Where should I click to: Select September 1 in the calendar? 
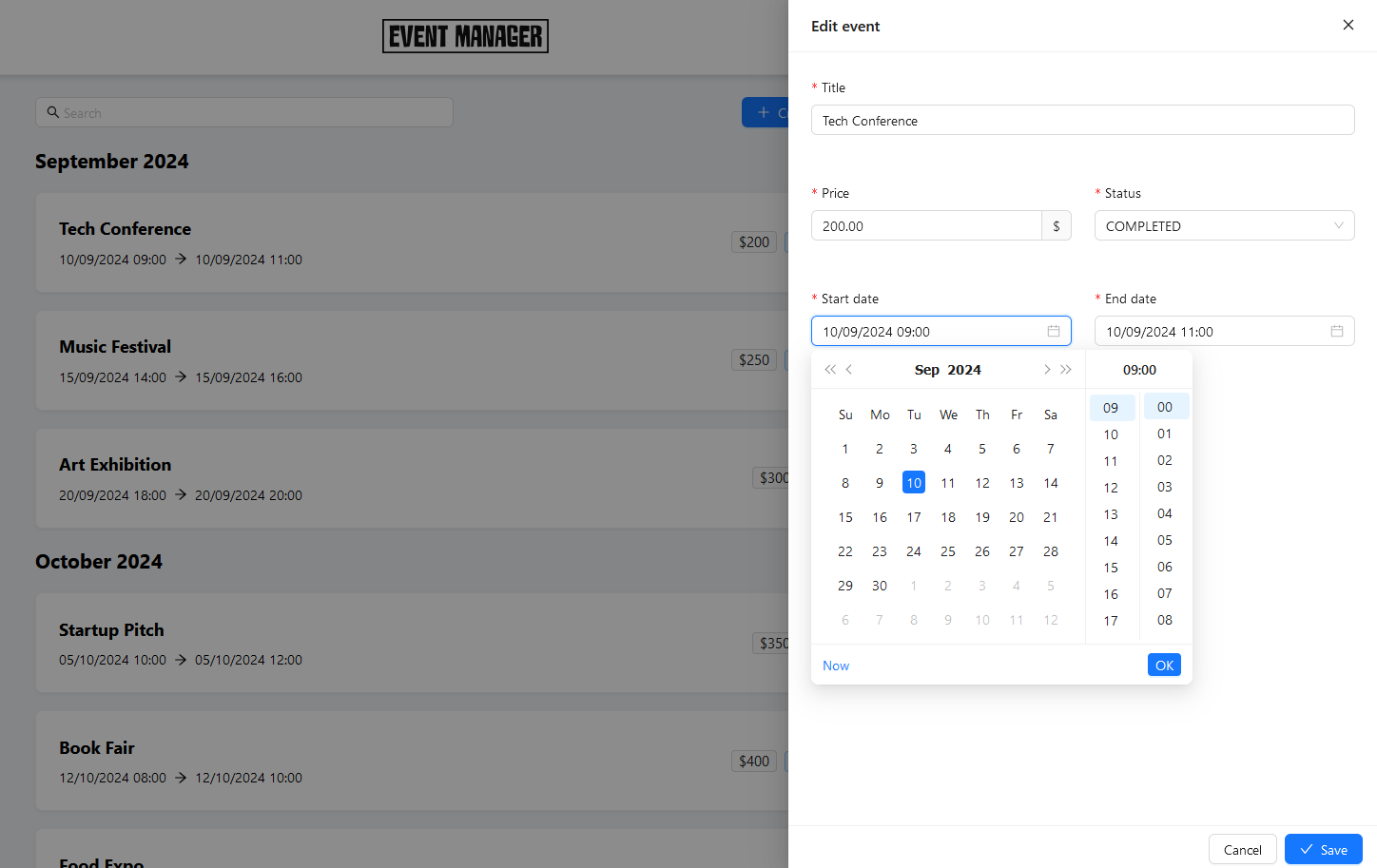pos(845,448)
